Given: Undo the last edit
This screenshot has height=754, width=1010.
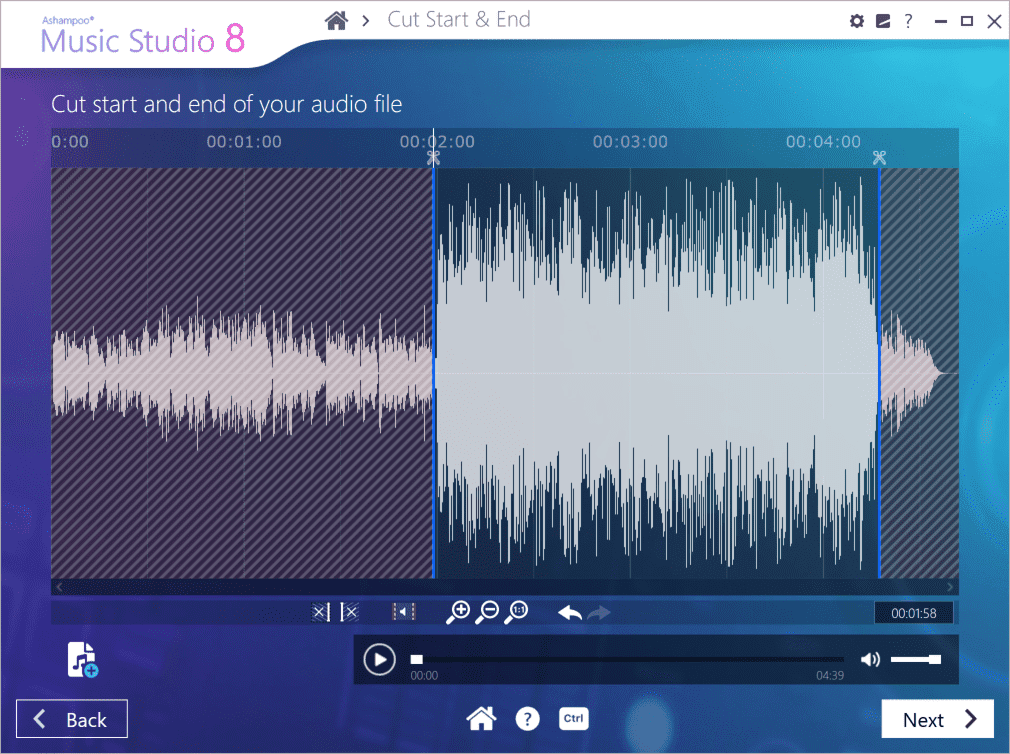Looking at the screenshot, I should pos(569,612).
